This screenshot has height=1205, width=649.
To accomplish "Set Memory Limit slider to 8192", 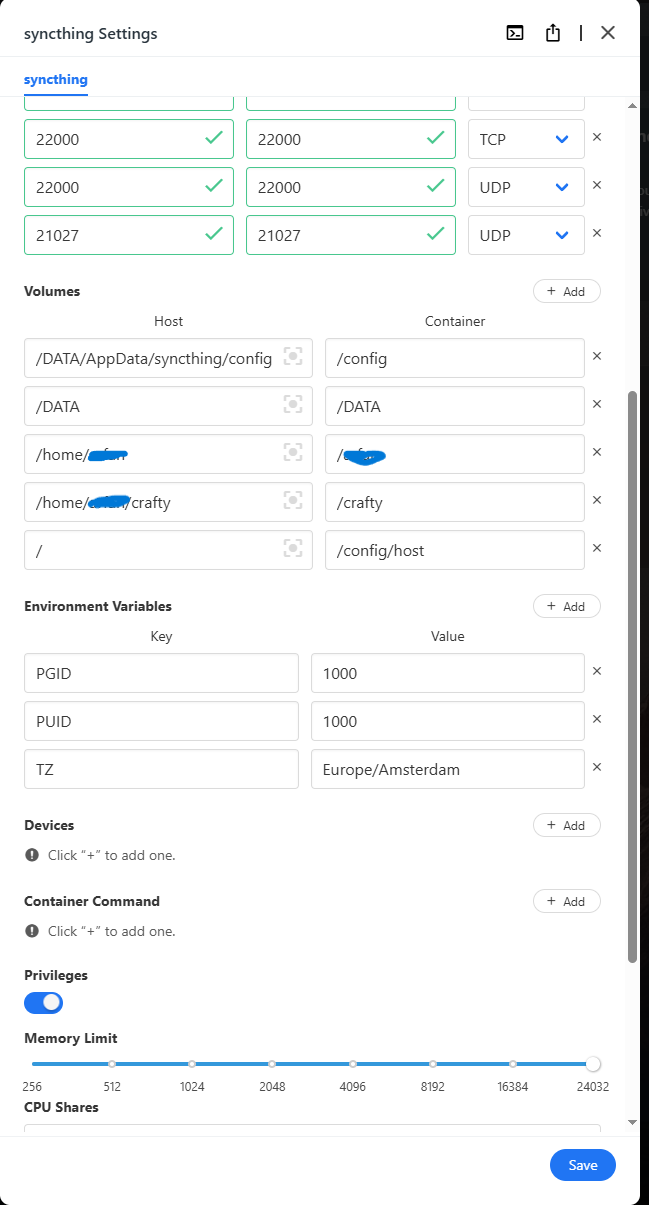I will coord(433,1064).
